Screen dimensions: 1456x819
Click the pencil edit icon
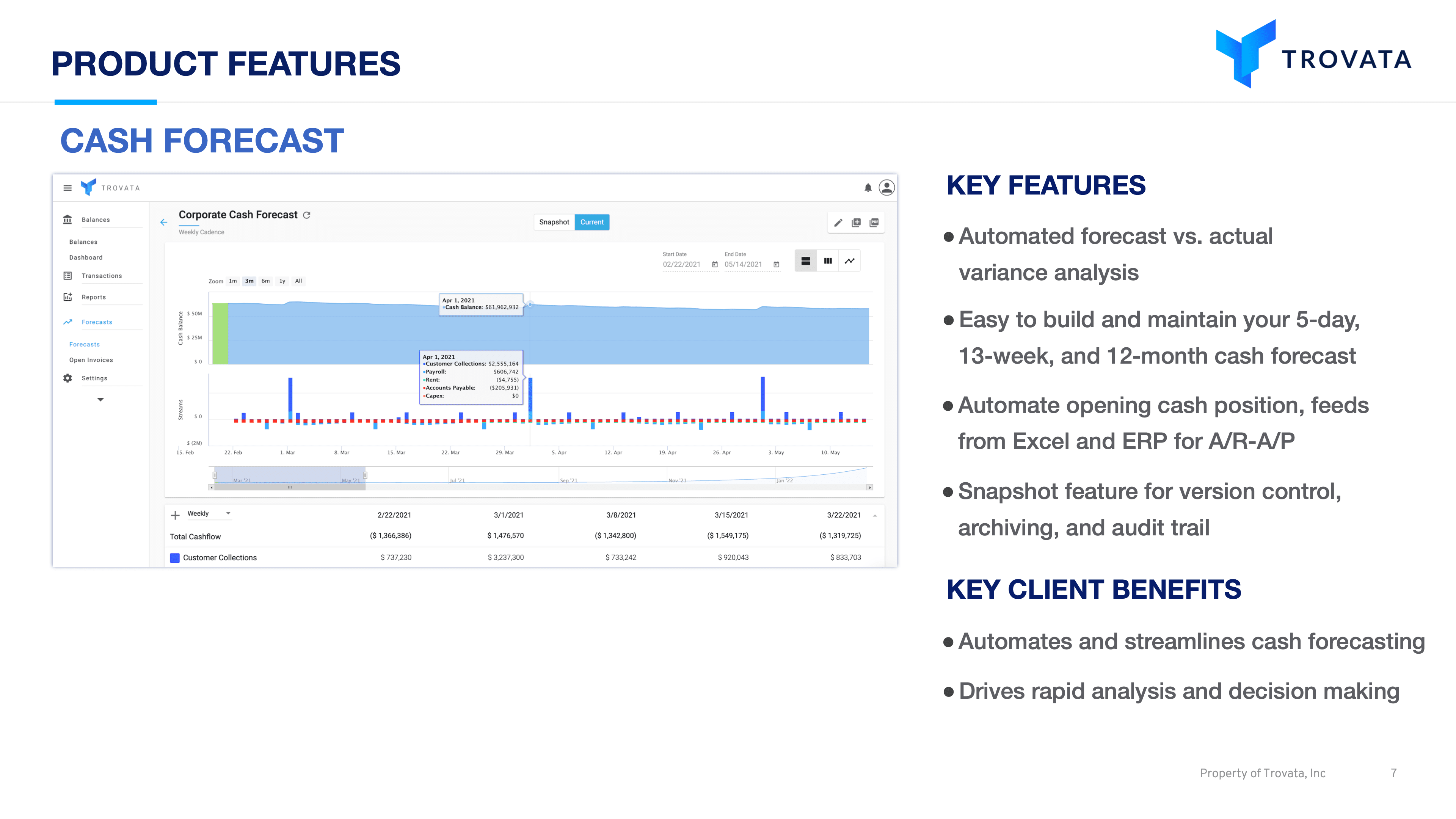pyautogui.click(x=838, y=223)
